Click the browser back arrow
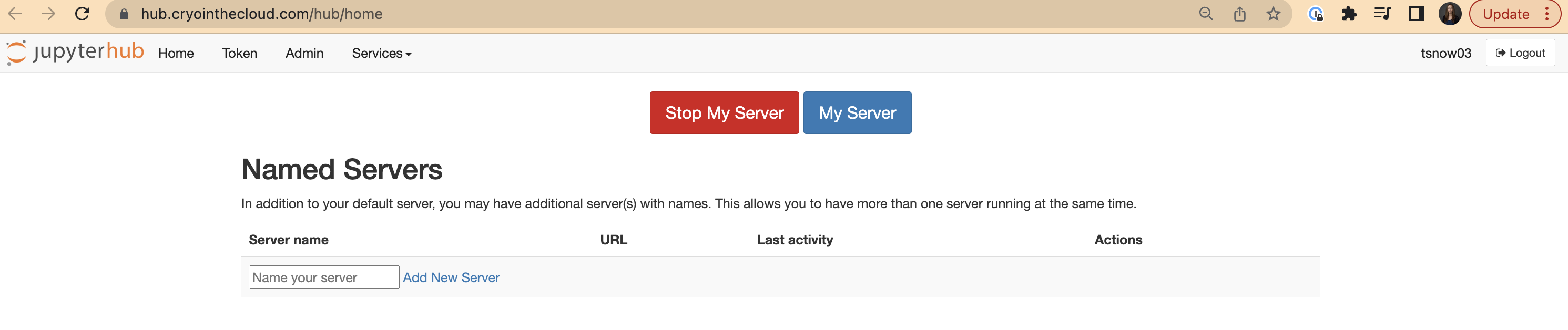This screenshot has width=1568, height=330. click(15, 14)
